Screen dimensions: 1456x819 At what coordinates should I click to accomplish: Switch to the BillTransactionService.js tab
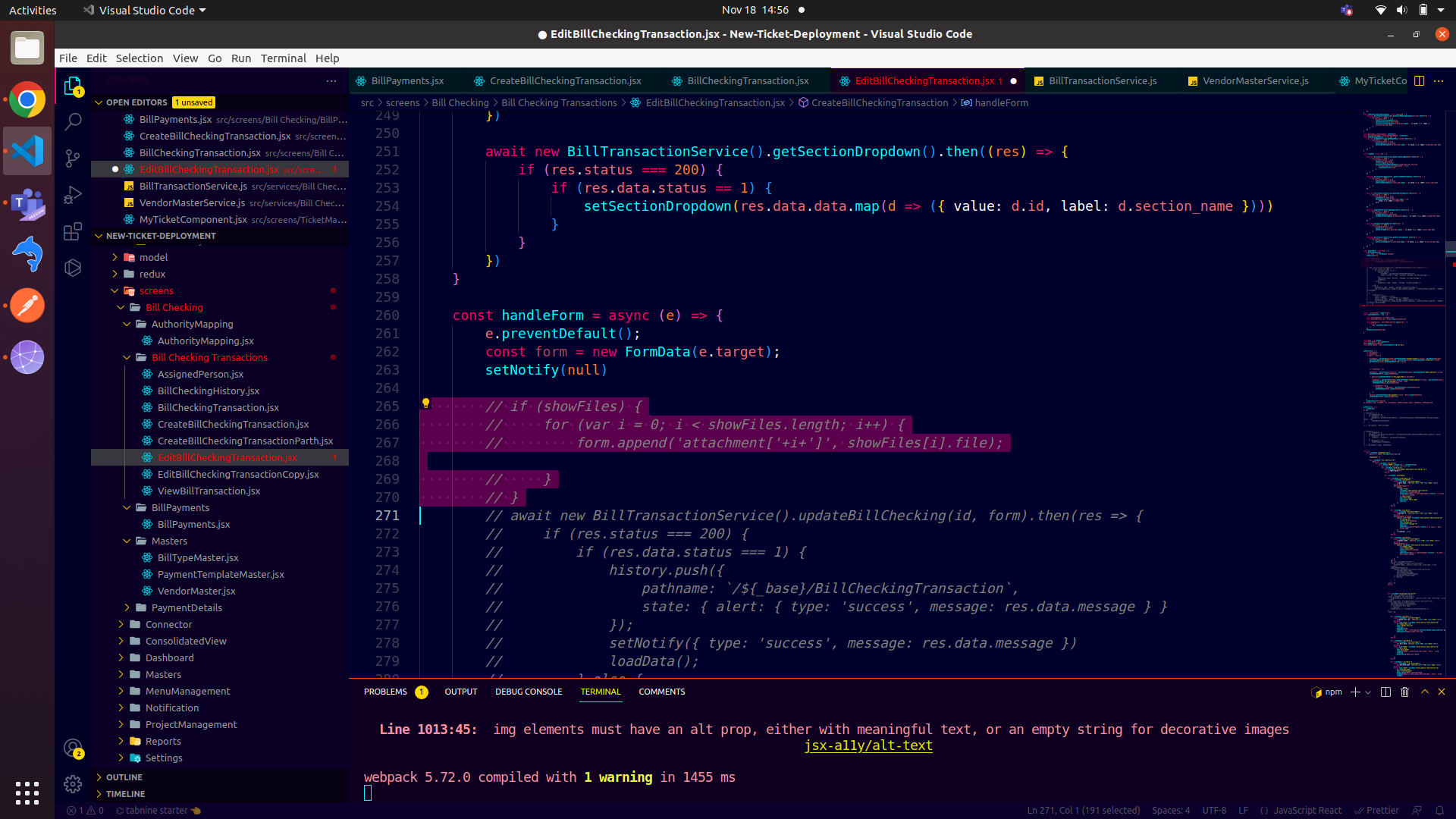pos(1102,80)
